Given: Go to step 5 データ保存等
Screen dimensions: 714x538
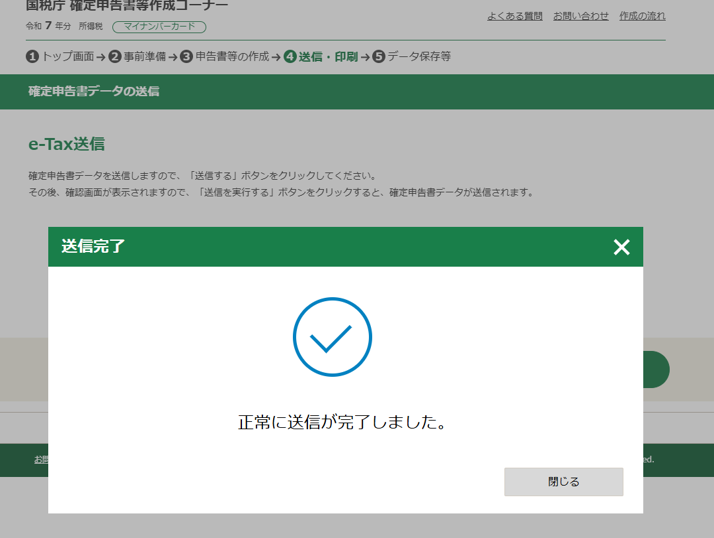Looking at the screenshot, I should tap(411, 57).
